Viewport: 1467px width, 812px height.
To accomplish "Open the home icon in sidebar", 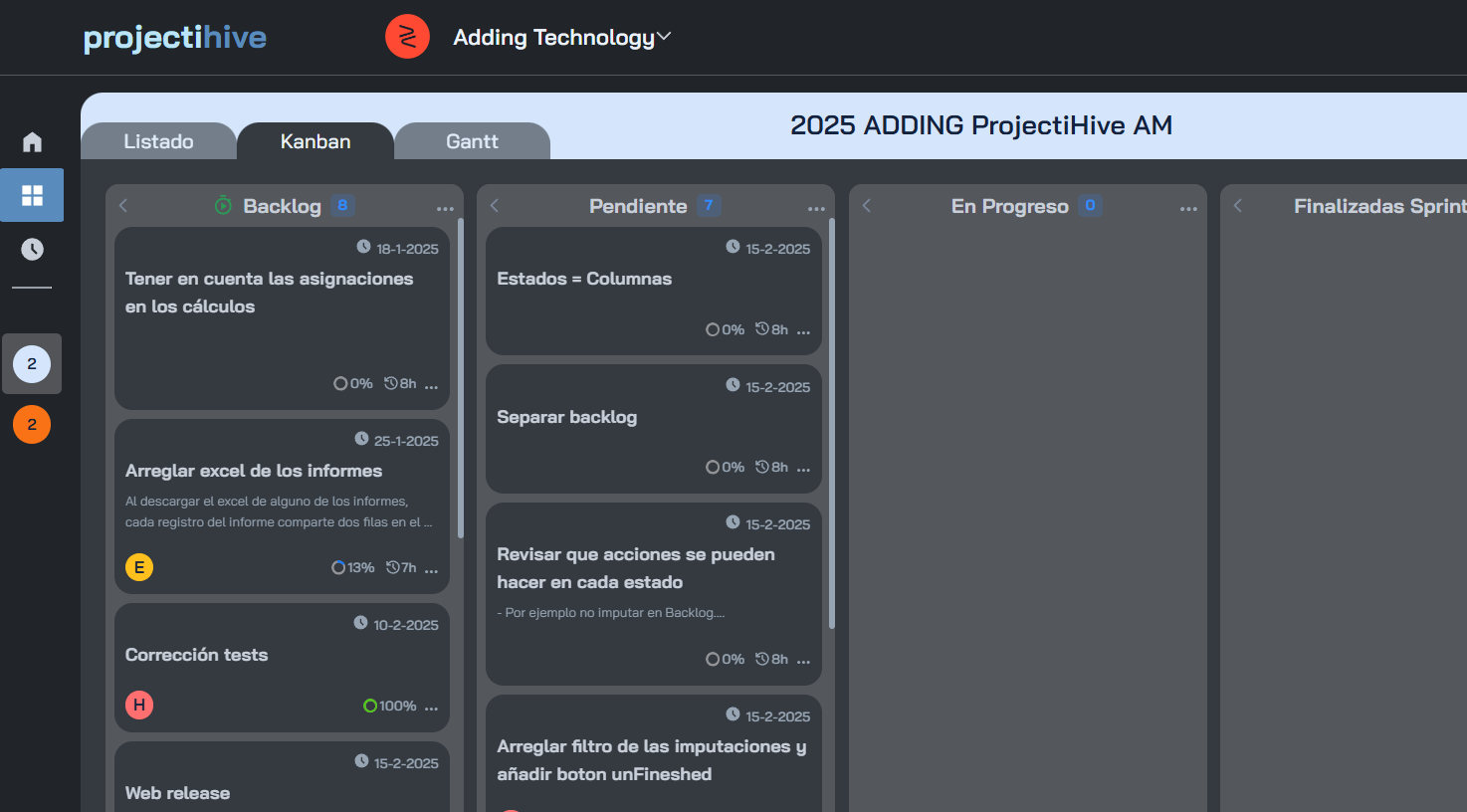I will click(32, 142).
